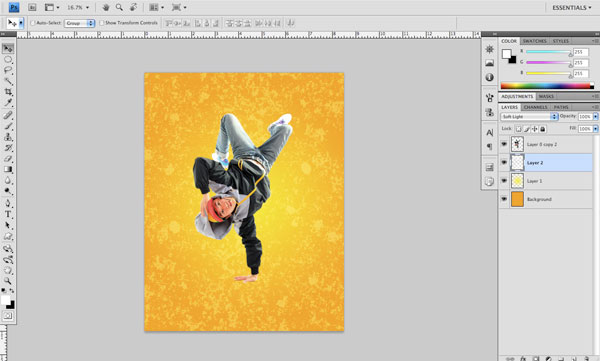Click the R channel slider
Screen dimensions: 600x361
(549, 52)
